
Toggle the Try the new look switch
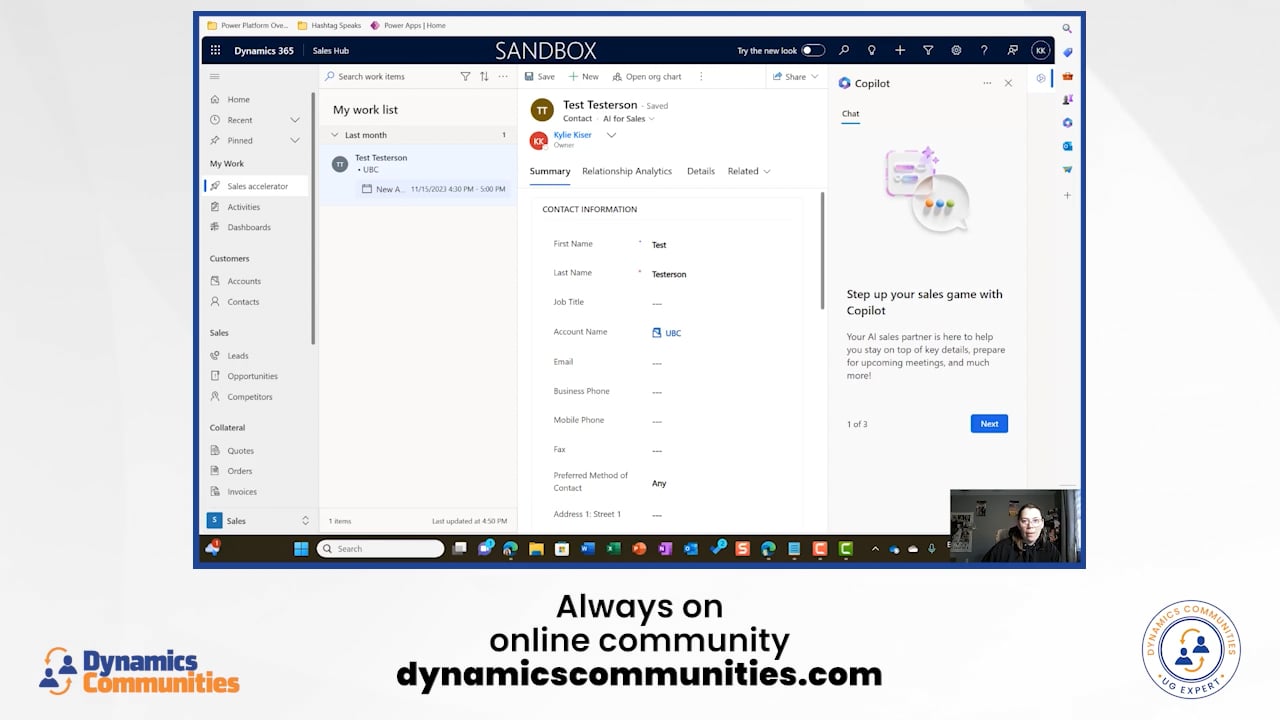(x=813, y=50)
